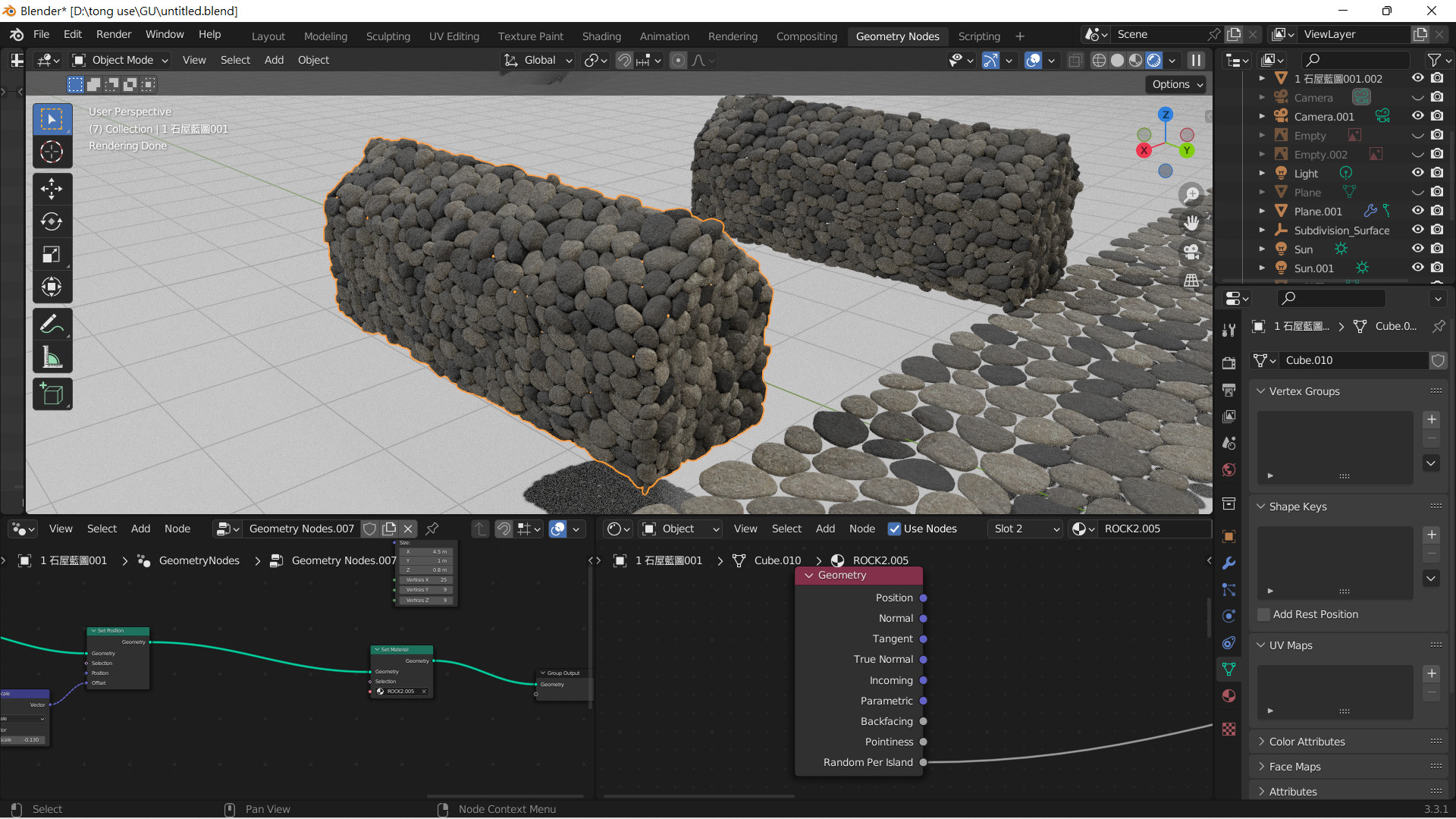
Task: Expand the Sun item in outliner
Action: pyautogui.click(x=1262, y=249)
